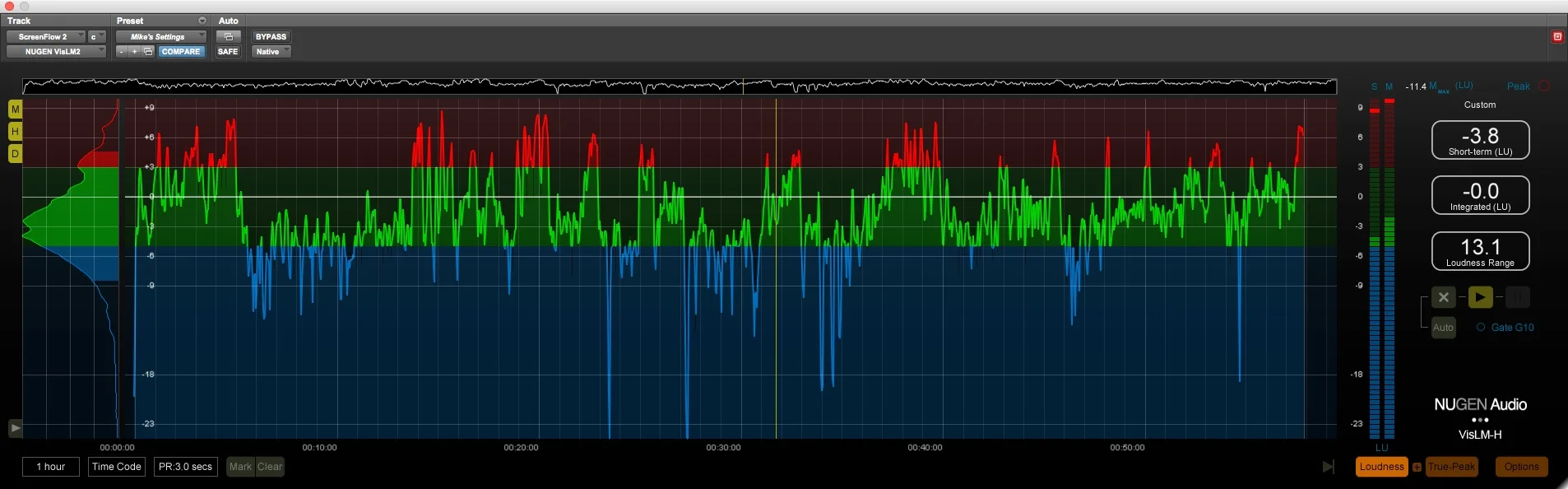1568x489 pixels.
Task: Open the Options panel
Action: coord(1521,467)
